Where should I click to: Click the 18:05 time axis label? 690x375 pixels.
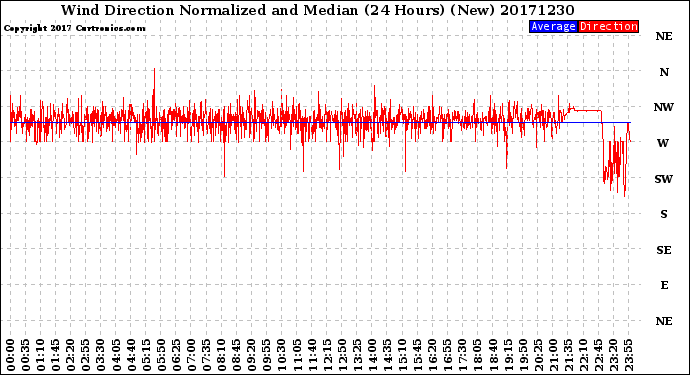click(x=478, y=355)
